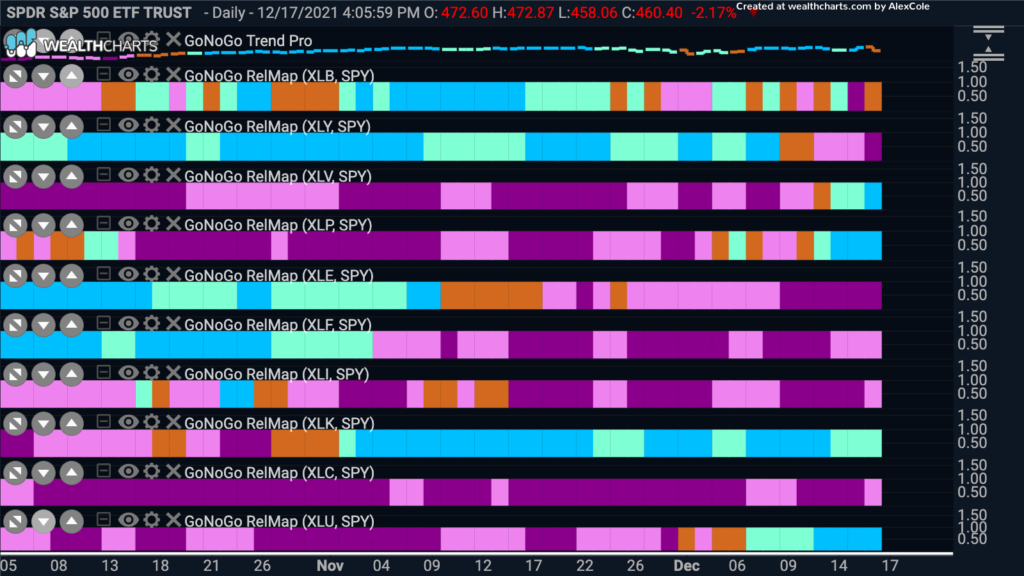The width and height of the screenshot is (1024, 576).
Task: Move the RelMap XLY pane up
Action: (71, 126)
